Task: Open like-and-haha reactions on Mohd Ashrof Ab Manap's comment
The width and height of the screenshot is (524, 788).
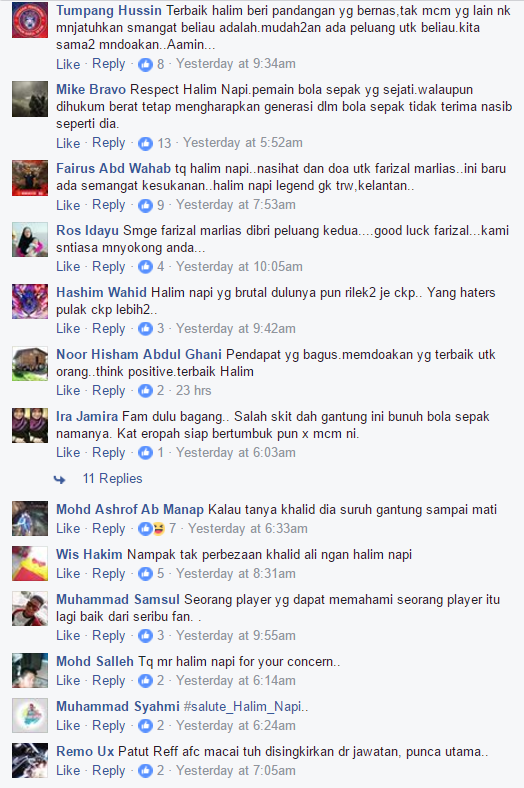Action: tap(151, 528)
